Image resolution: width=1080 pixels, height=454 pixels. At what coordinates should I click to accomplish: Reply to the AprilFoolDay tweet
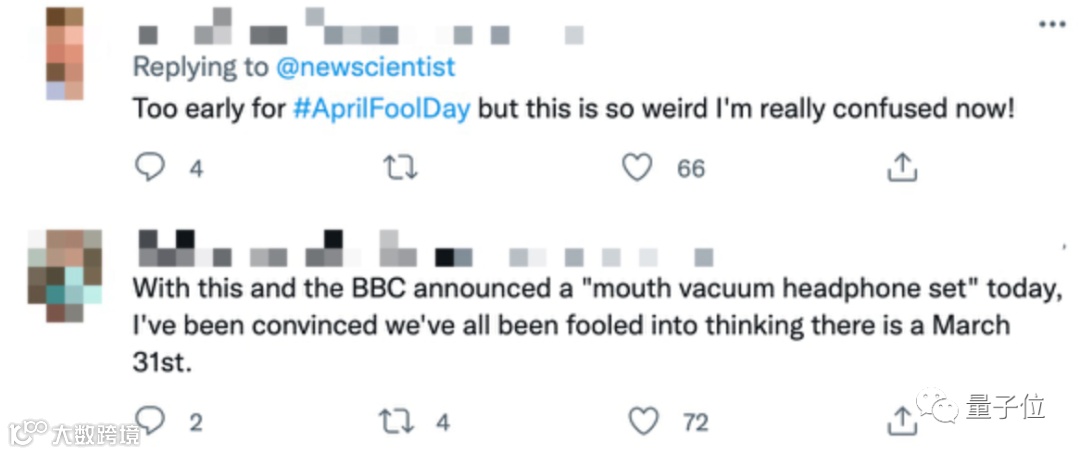150,168
